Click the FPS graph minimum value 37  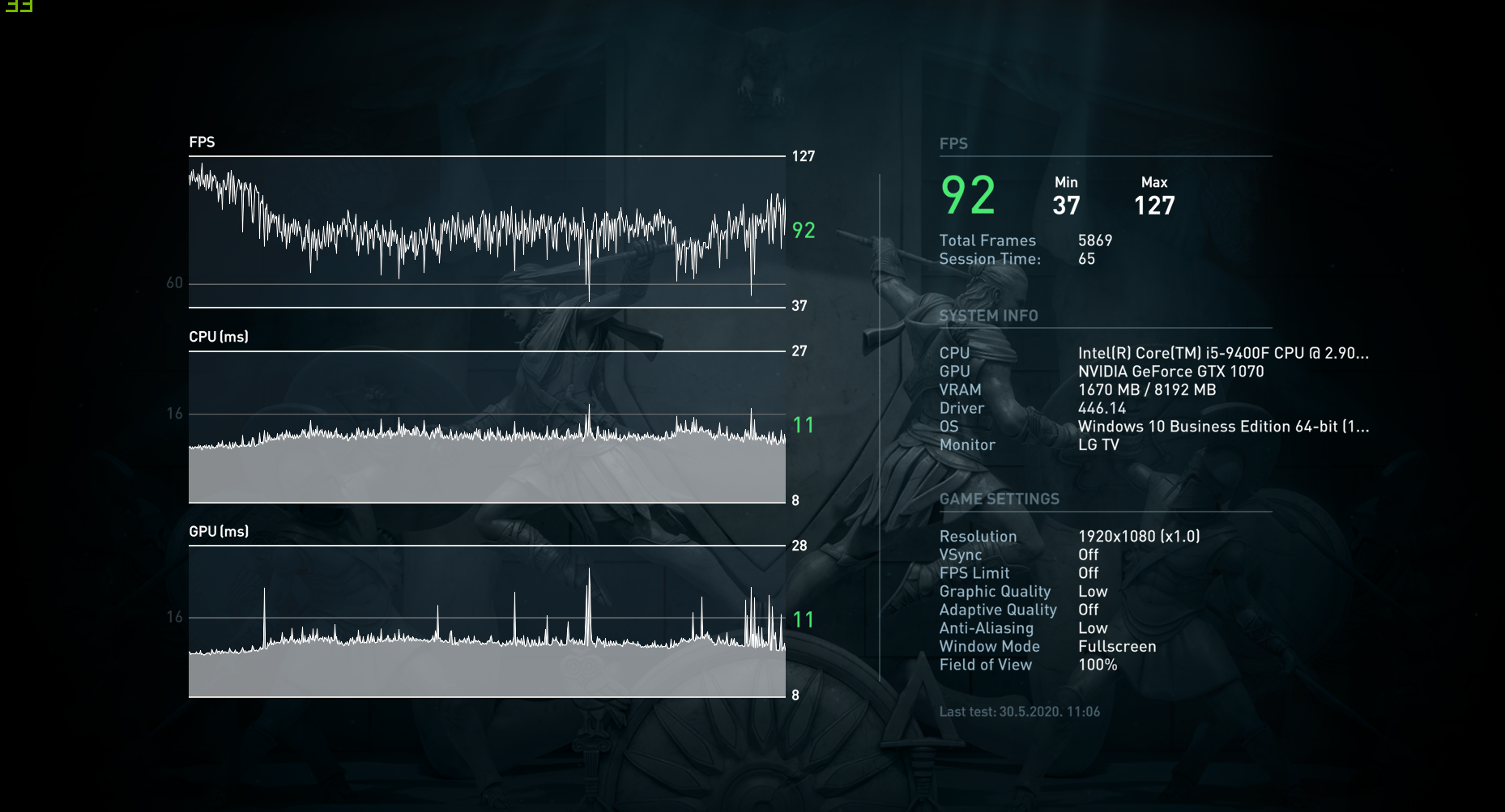pos(799,306)
